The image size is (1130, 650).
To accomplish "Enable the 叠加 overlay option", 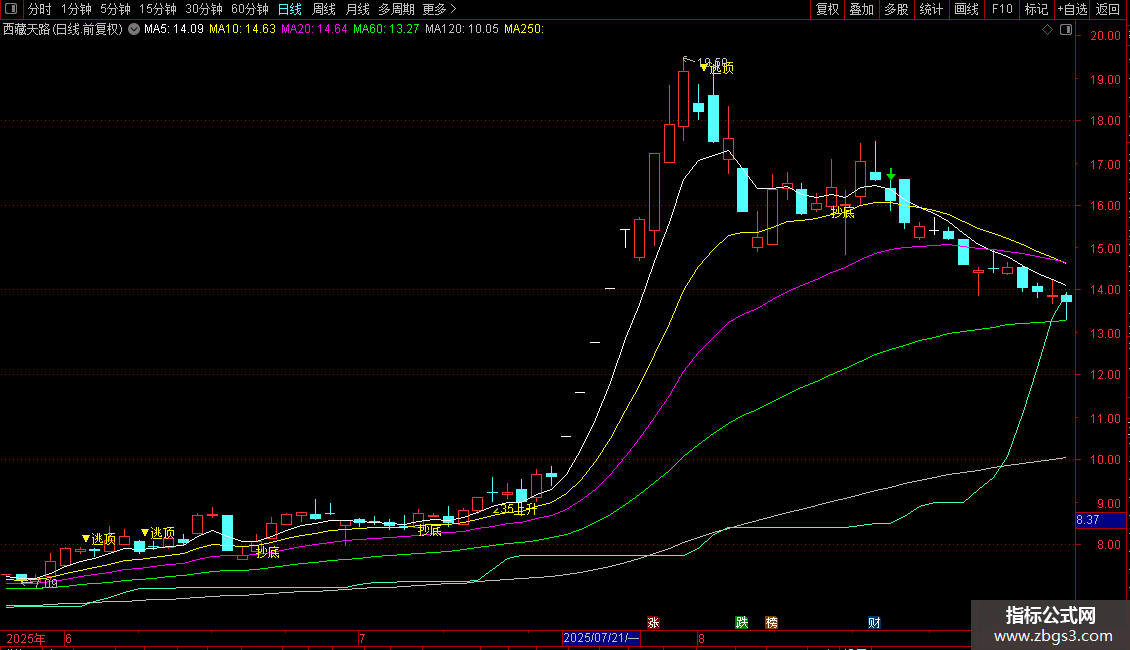I will click(861, 9).
